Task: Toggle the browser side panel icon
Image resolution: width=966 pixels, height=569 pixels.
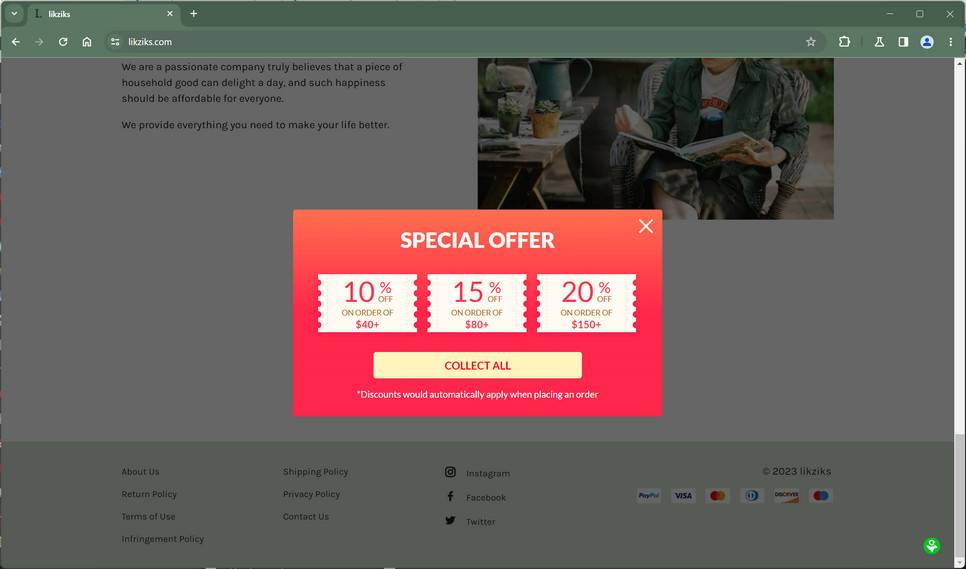Action: click(903, 42)
